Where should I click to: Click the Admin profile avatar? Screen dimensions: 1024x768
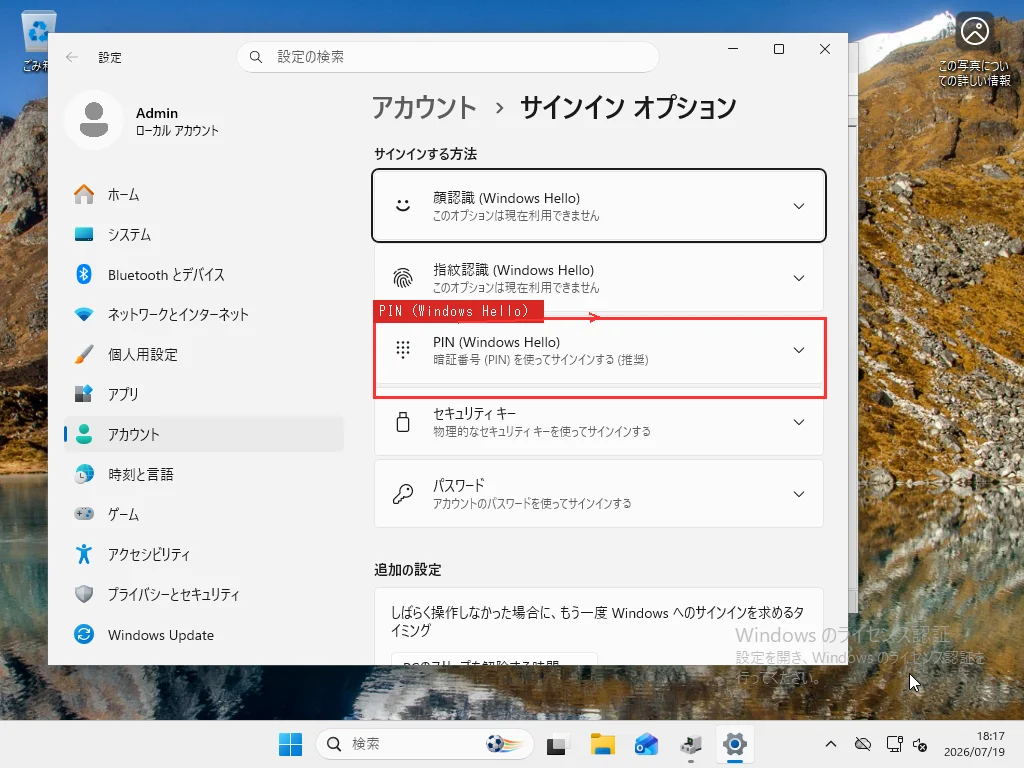[x=94, y=120]
